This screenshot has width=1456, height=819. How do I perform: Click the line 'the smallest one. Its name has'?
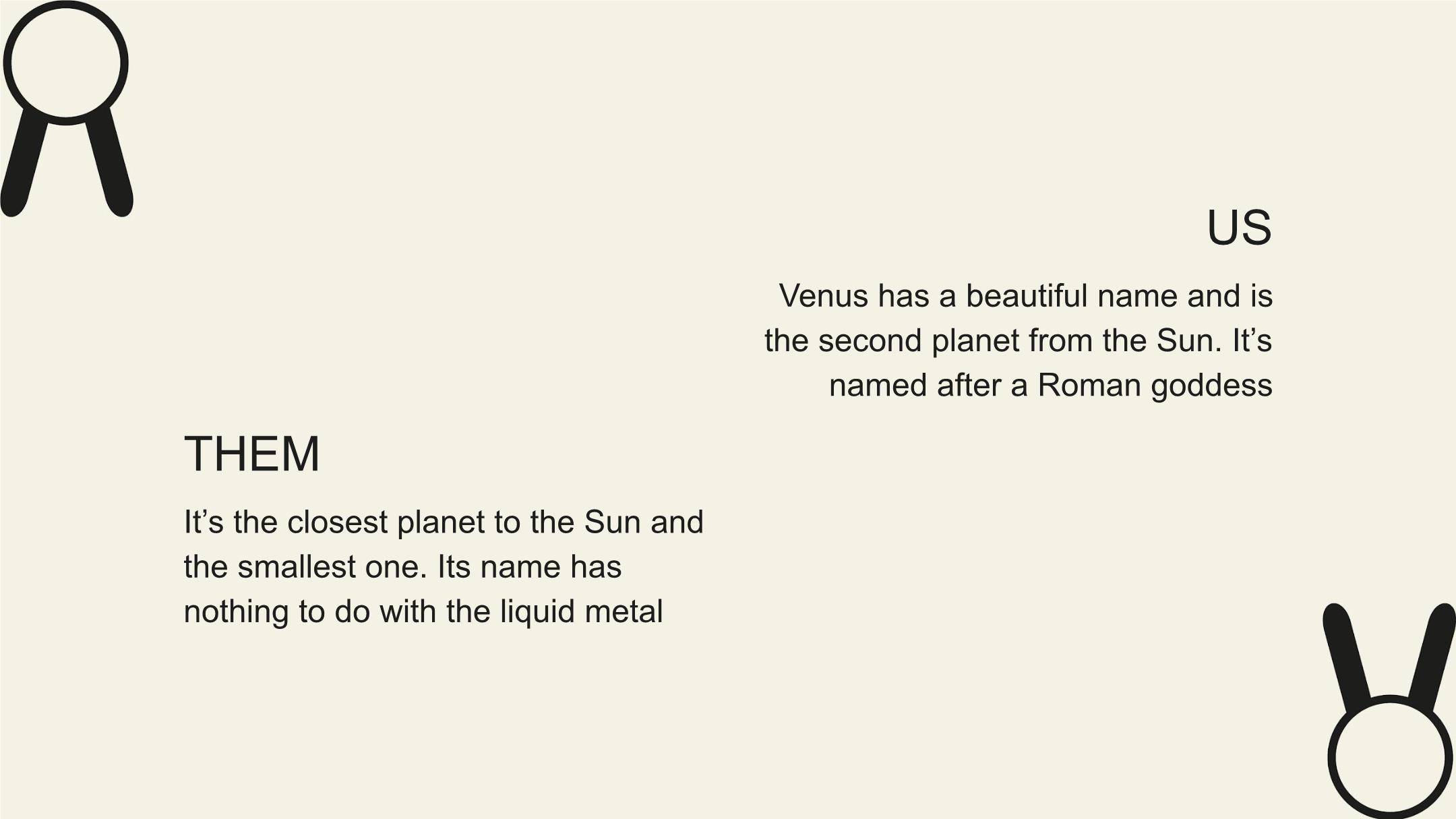(402, 567)
